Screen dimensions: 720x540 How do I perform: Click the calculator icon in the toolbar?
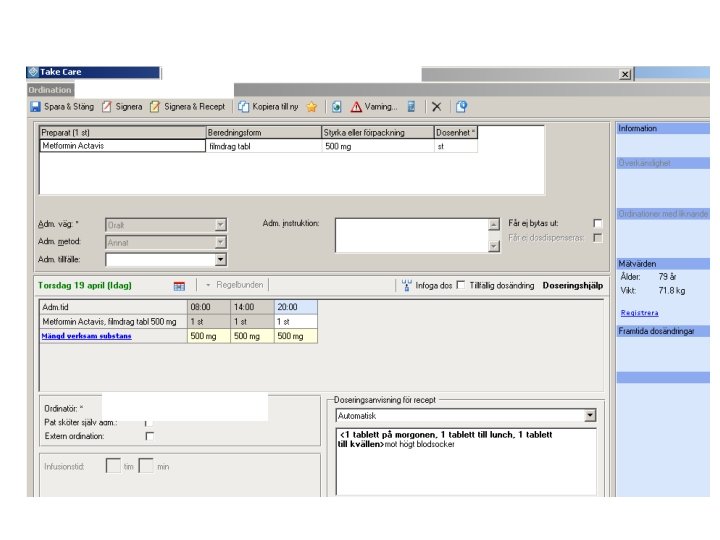pyautogui.click(x=411, y=107)
